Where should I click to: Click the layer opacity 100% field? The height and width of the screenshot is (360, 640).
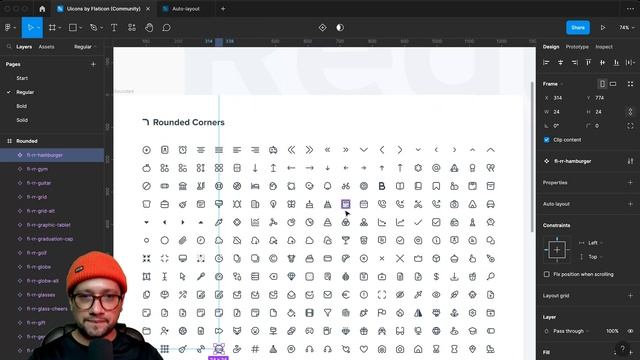[612, 331]
